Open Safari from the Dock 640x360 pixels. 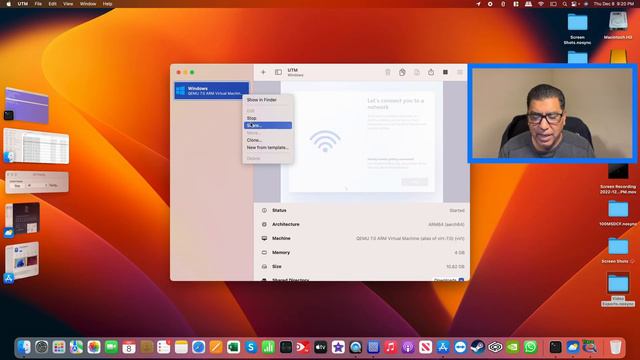[198, 347]
